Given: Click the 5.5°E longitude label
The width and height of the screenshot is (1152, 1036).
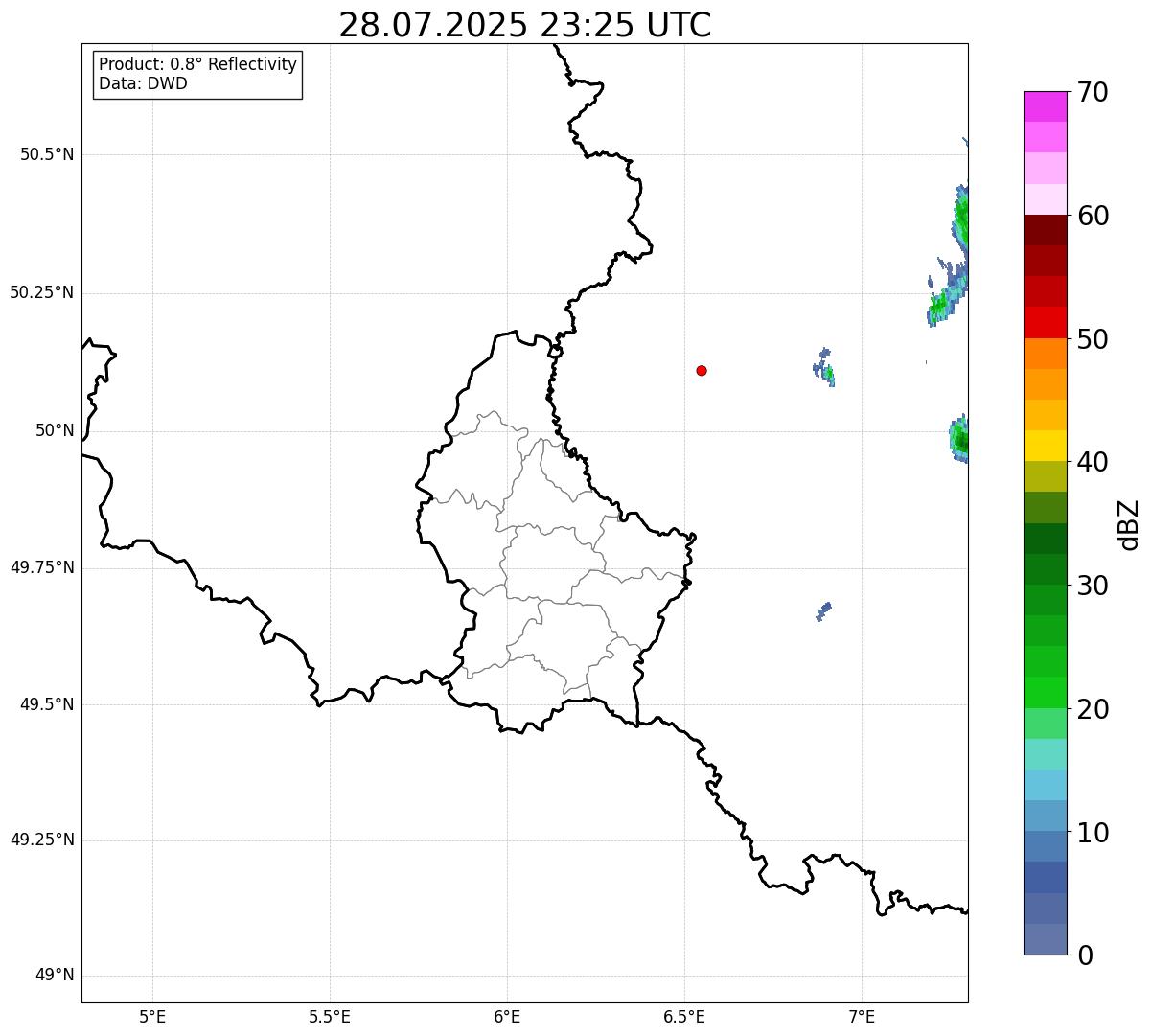Looking at the screenshot, I should [x=330, y=1016].
